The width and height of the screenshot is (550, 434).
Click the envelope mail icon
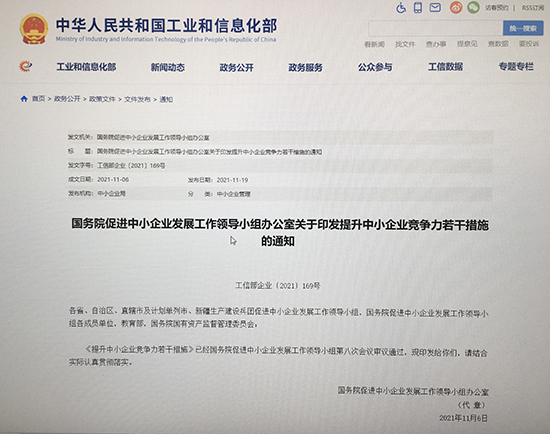click(x=435, y=7)
